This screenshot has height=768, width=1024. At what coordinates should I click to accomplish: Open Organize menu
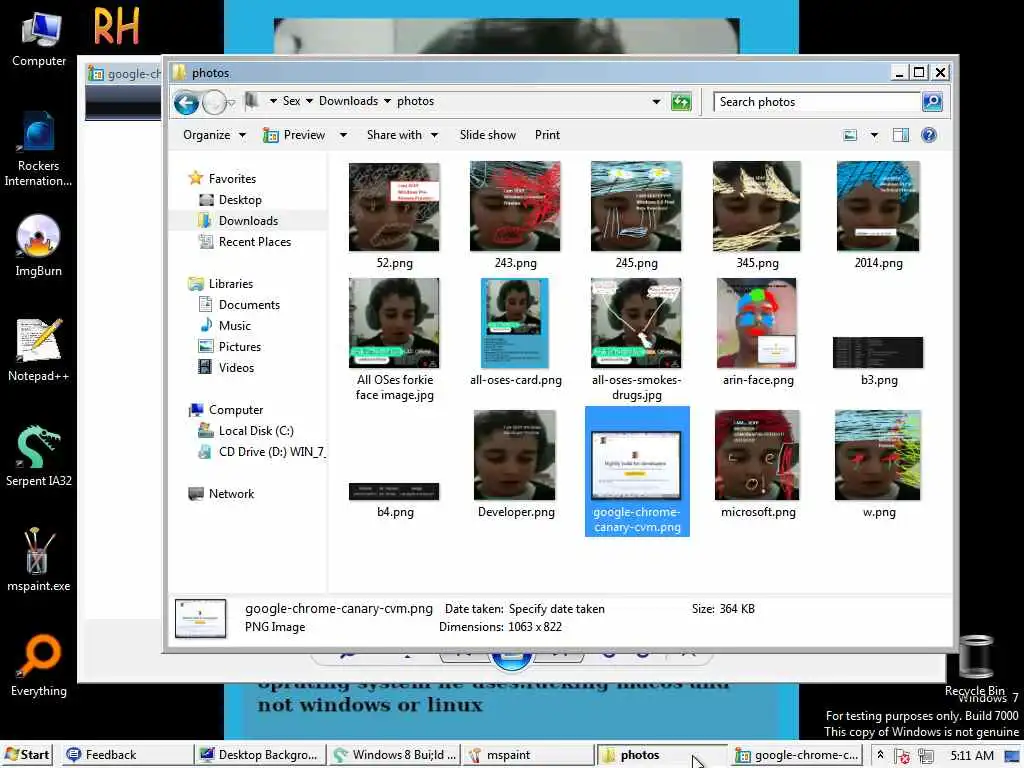(x=214, y=135)
